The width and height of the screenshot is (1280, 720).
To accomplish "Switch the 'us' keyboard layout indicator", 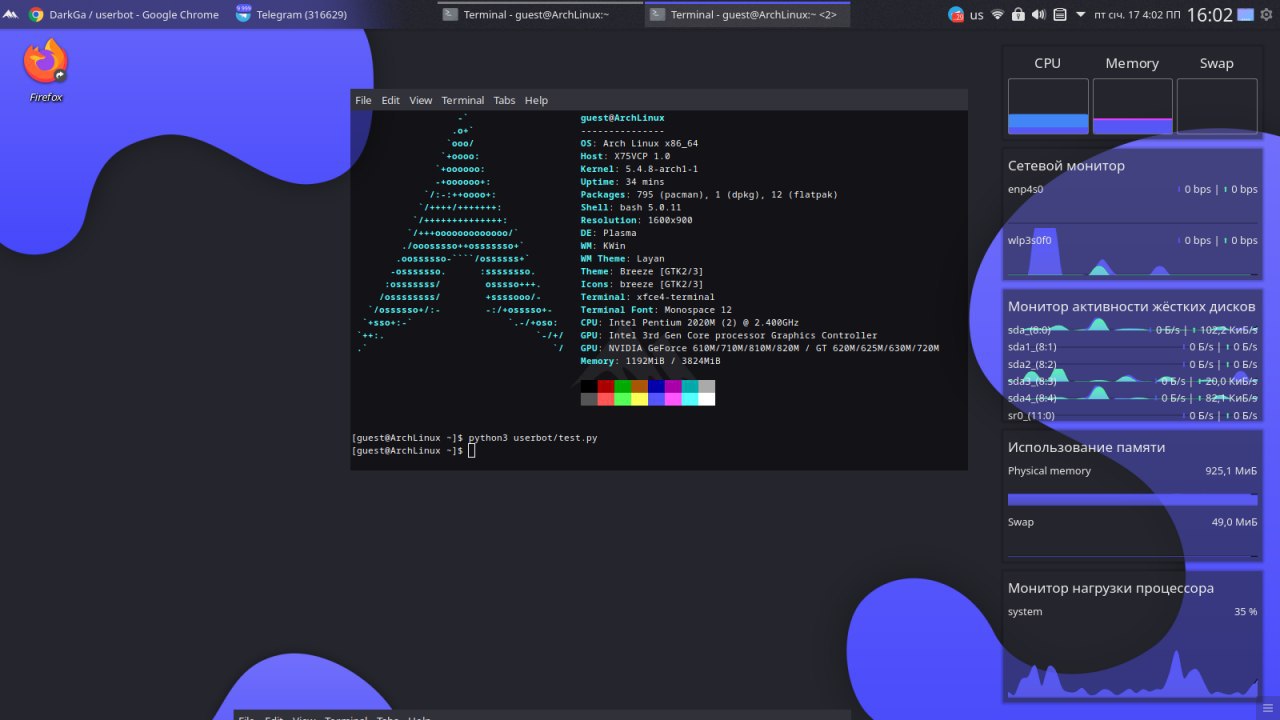I will (x=976, y=15).
